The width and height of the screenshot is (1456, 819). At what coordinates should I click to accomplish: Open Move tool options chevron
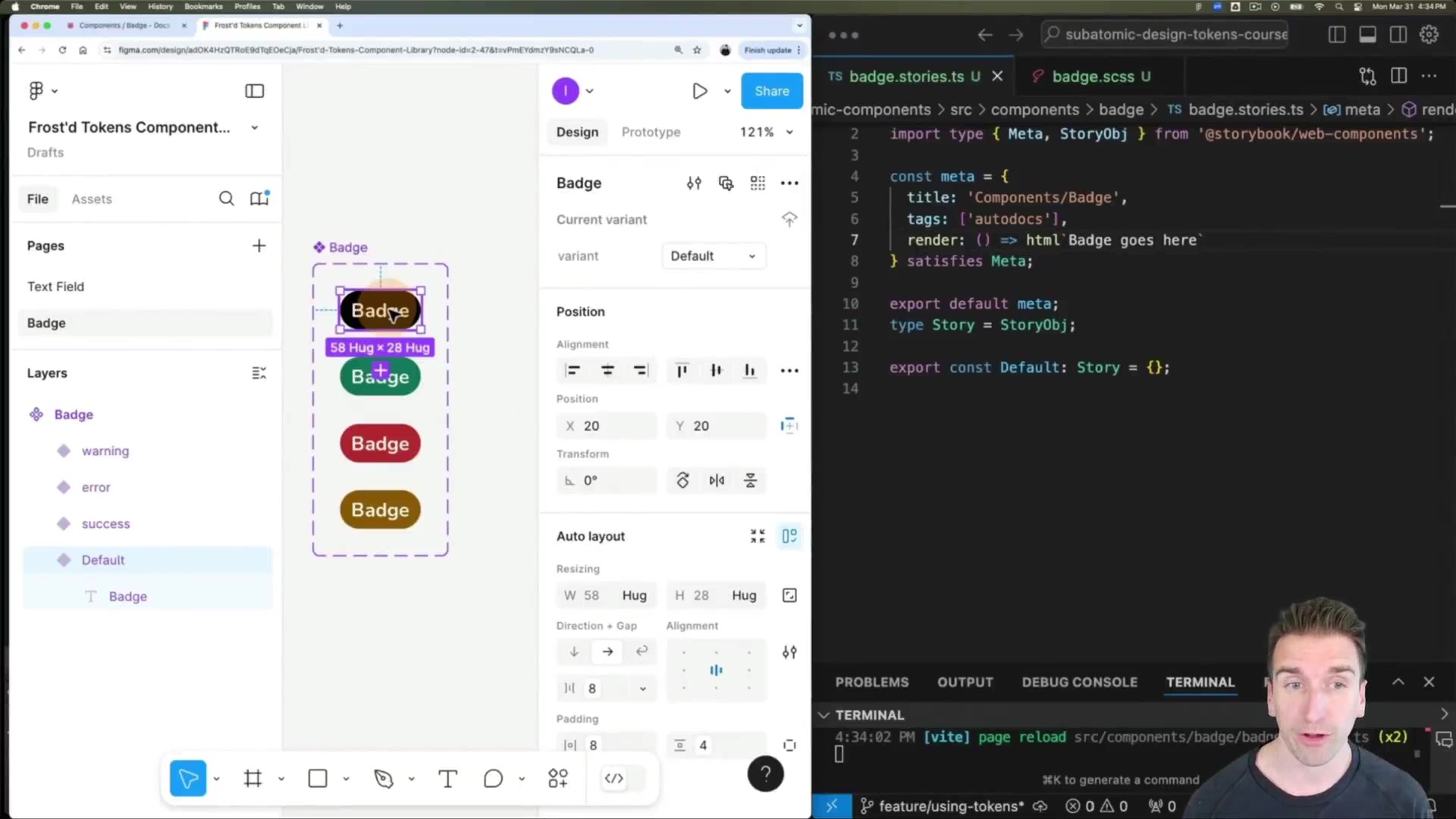pyautogui.click(x=216, y=779)
